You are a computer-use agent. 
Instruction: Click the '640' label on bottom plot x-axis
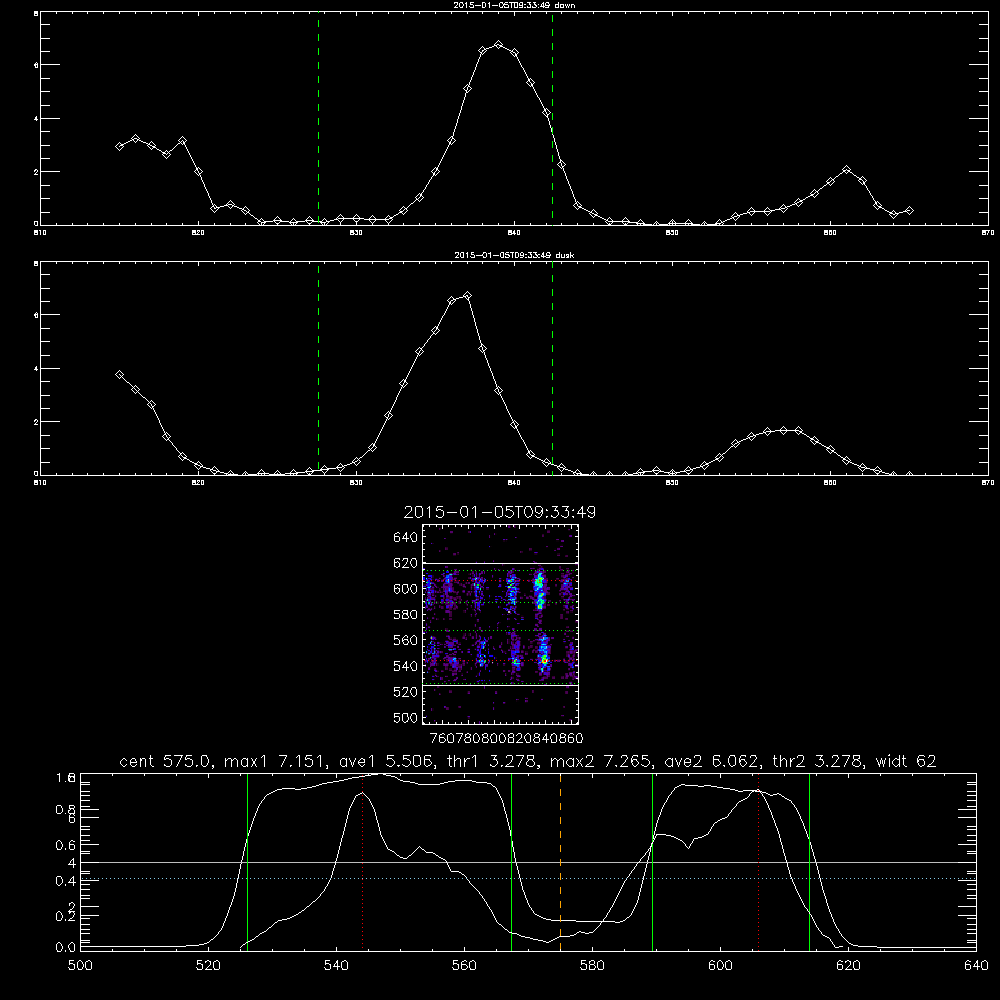click(976, 966)
